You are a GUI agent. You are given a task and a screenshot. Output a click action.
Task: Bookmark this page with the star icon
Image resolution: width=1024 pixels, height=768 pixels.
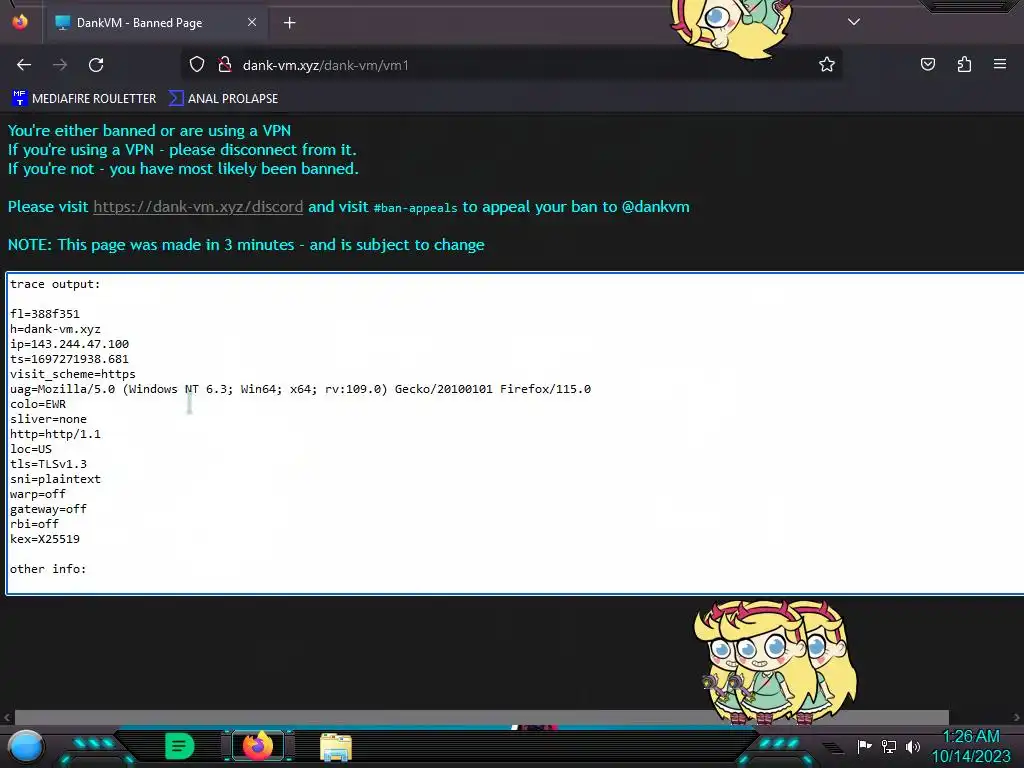[827, 64]
